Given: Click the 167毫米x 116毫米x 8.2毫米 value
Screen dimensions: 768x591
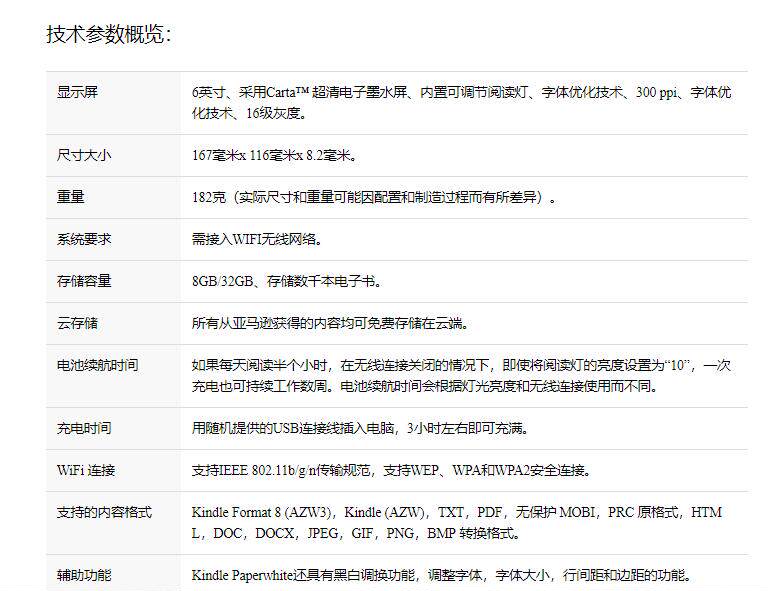Looking at the screenshot, I should tap(275, 155).
